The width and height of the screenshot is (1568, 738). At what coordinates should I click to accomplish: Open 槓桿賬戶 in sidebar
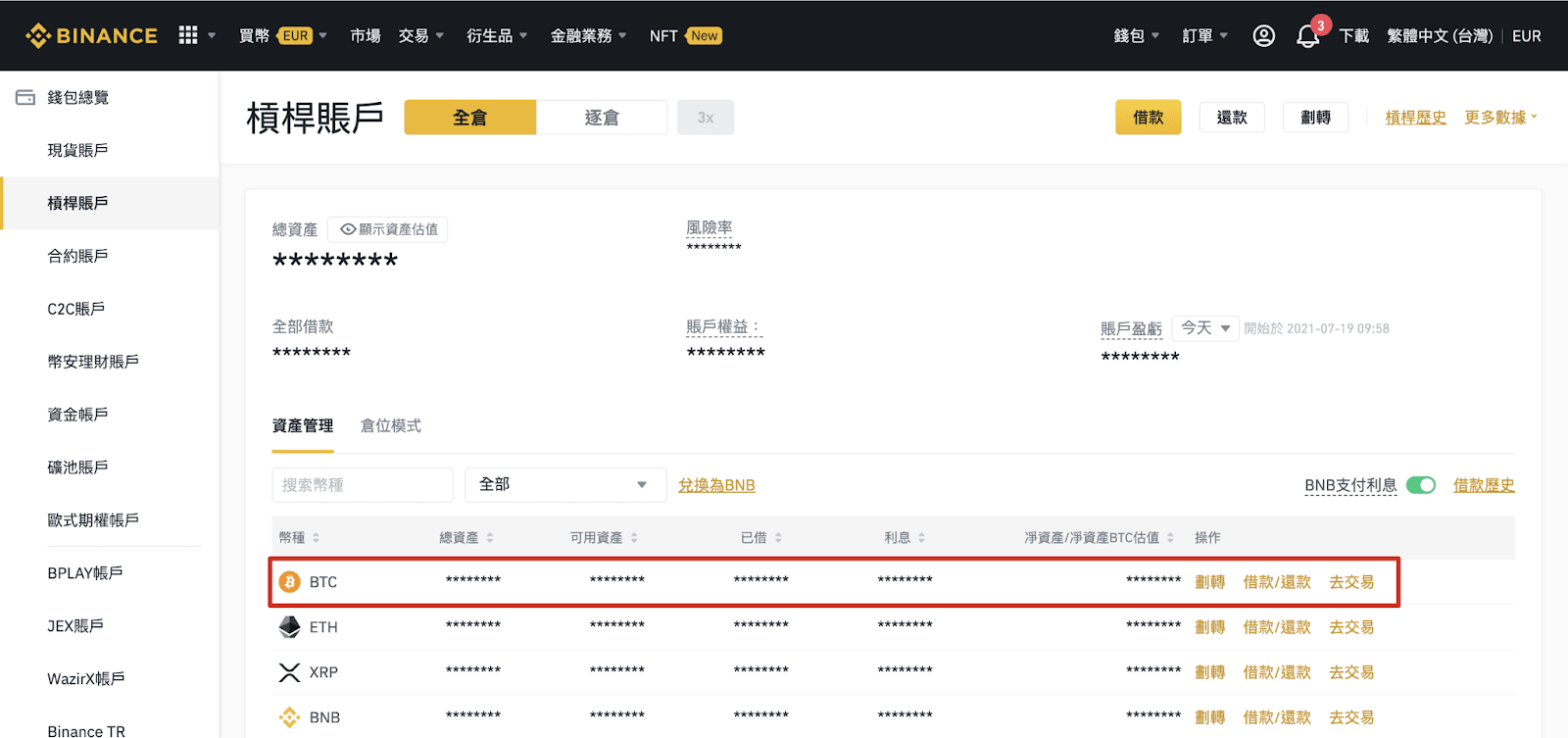[110, 203]
